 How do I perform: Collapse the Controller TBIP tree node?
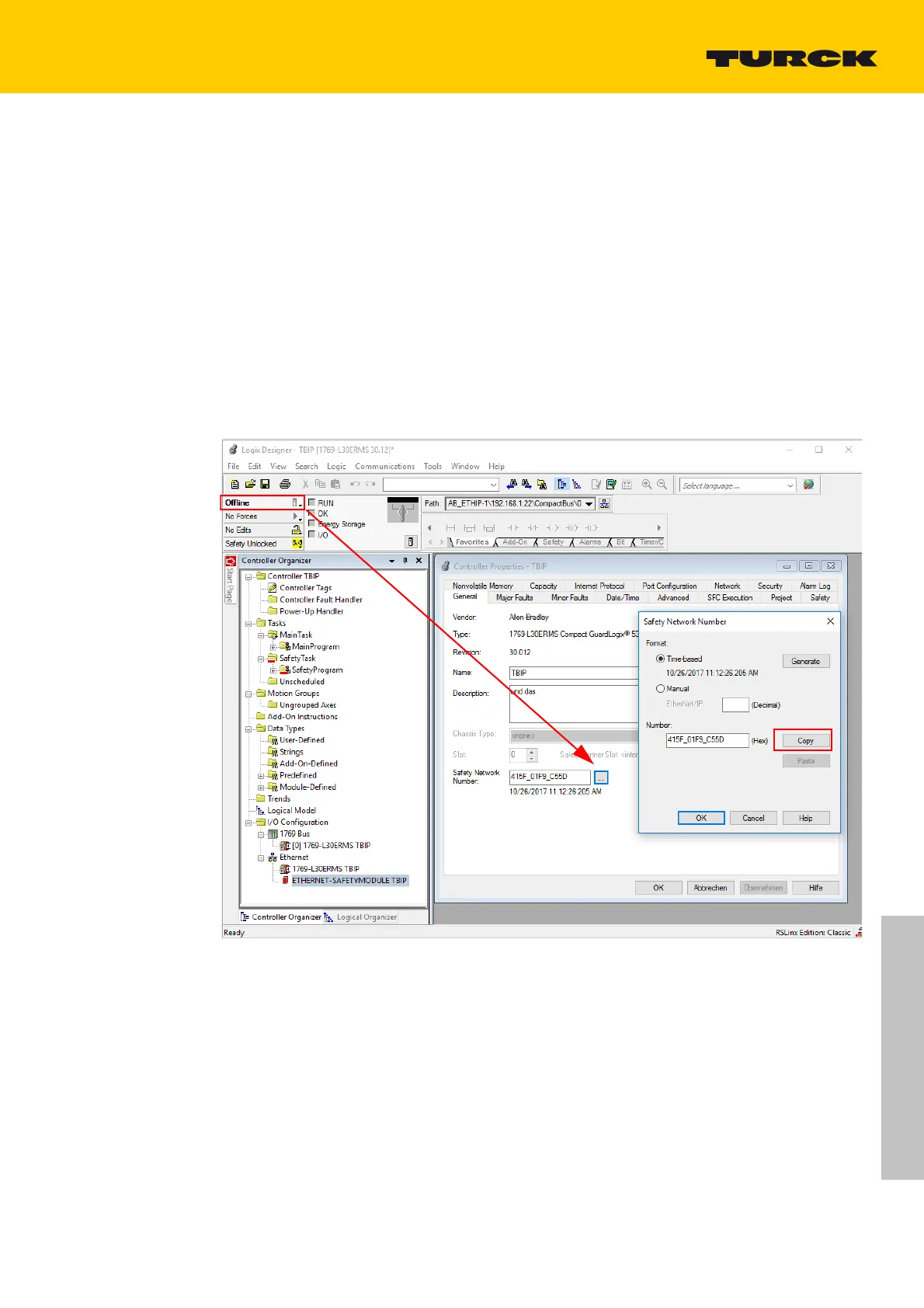pos(249,576)
